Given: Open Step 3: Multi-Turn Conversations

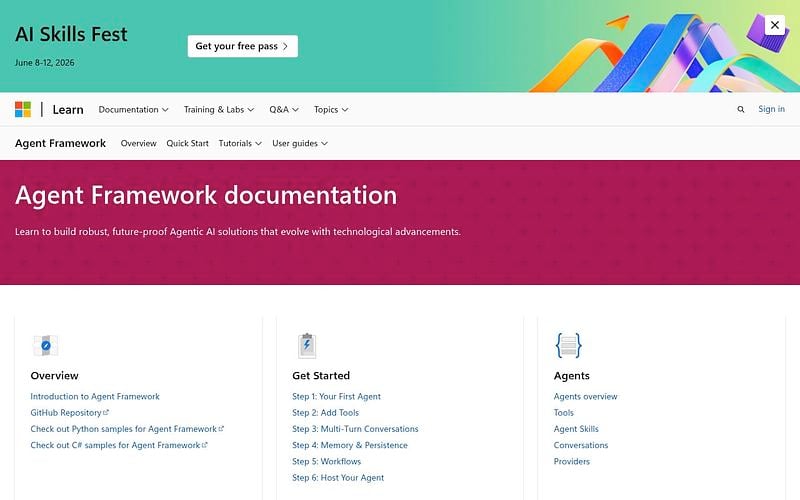Looking at the screenshot, I should coord(355,429).
